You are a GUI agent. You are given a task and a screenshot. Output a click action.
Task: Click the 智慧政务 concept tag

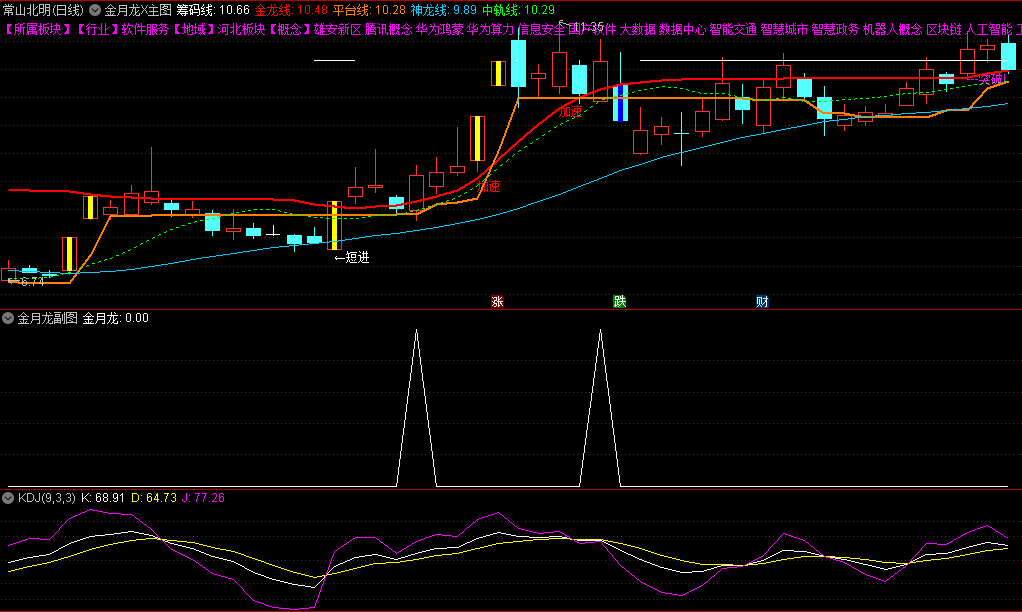click(x=835, y=29)
